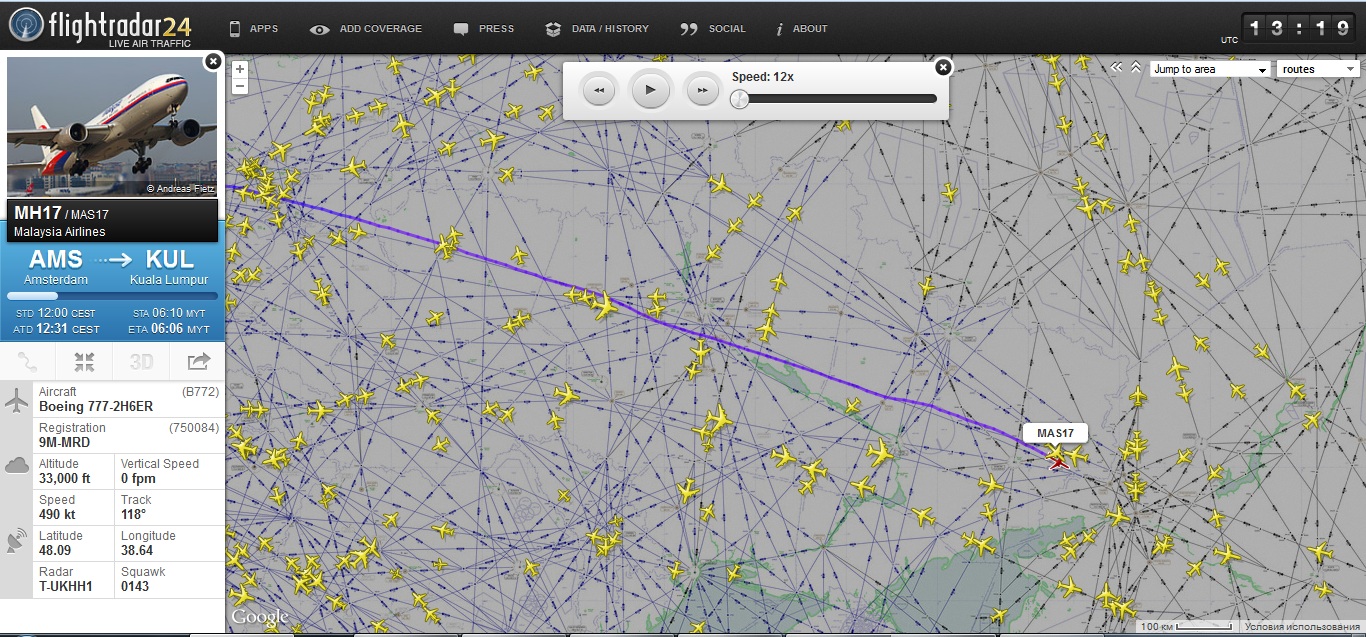Open the Apps menu
The image size is (1366, 637).
(254, 29)
